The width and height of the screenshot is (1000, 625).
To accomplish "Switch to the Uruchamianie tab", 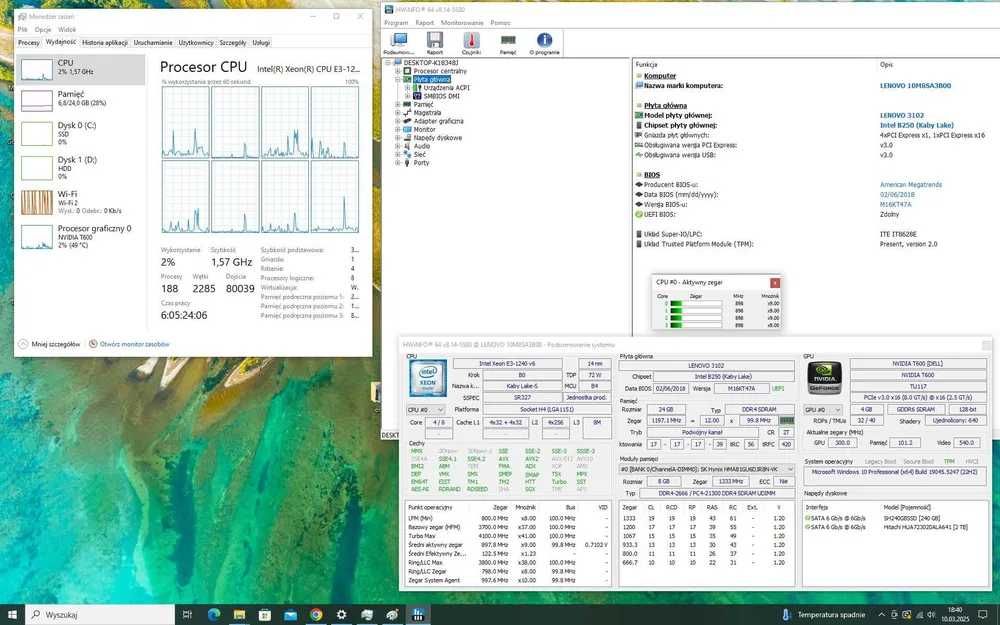I will click(153, 43).
